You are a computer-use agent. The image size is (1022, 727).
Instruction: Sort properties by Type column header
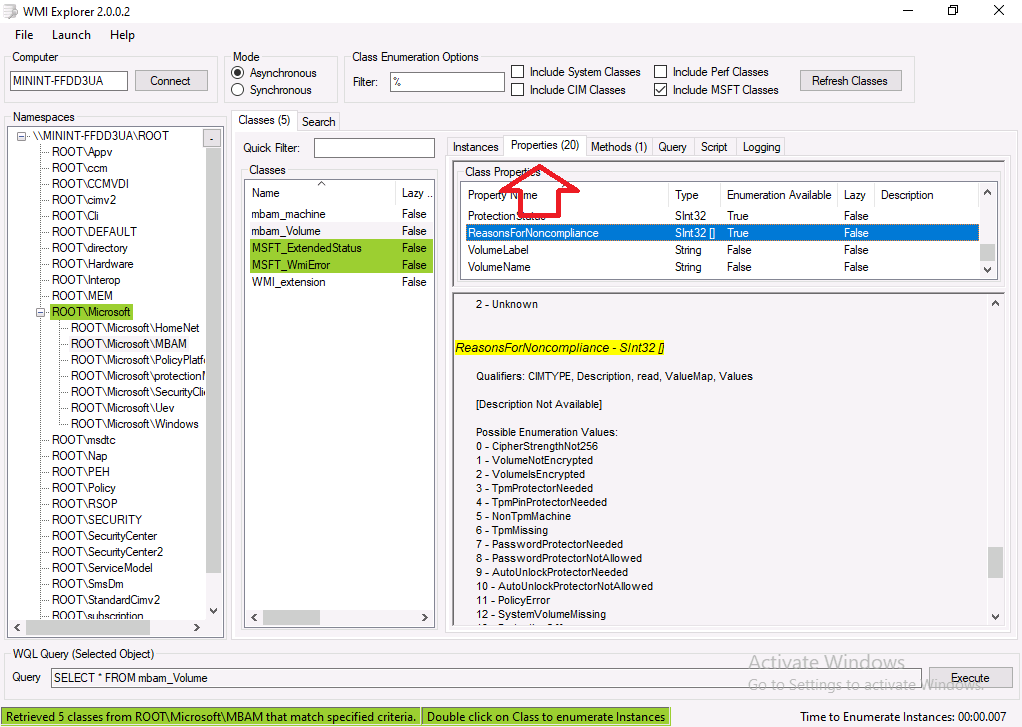coord(695,195)
